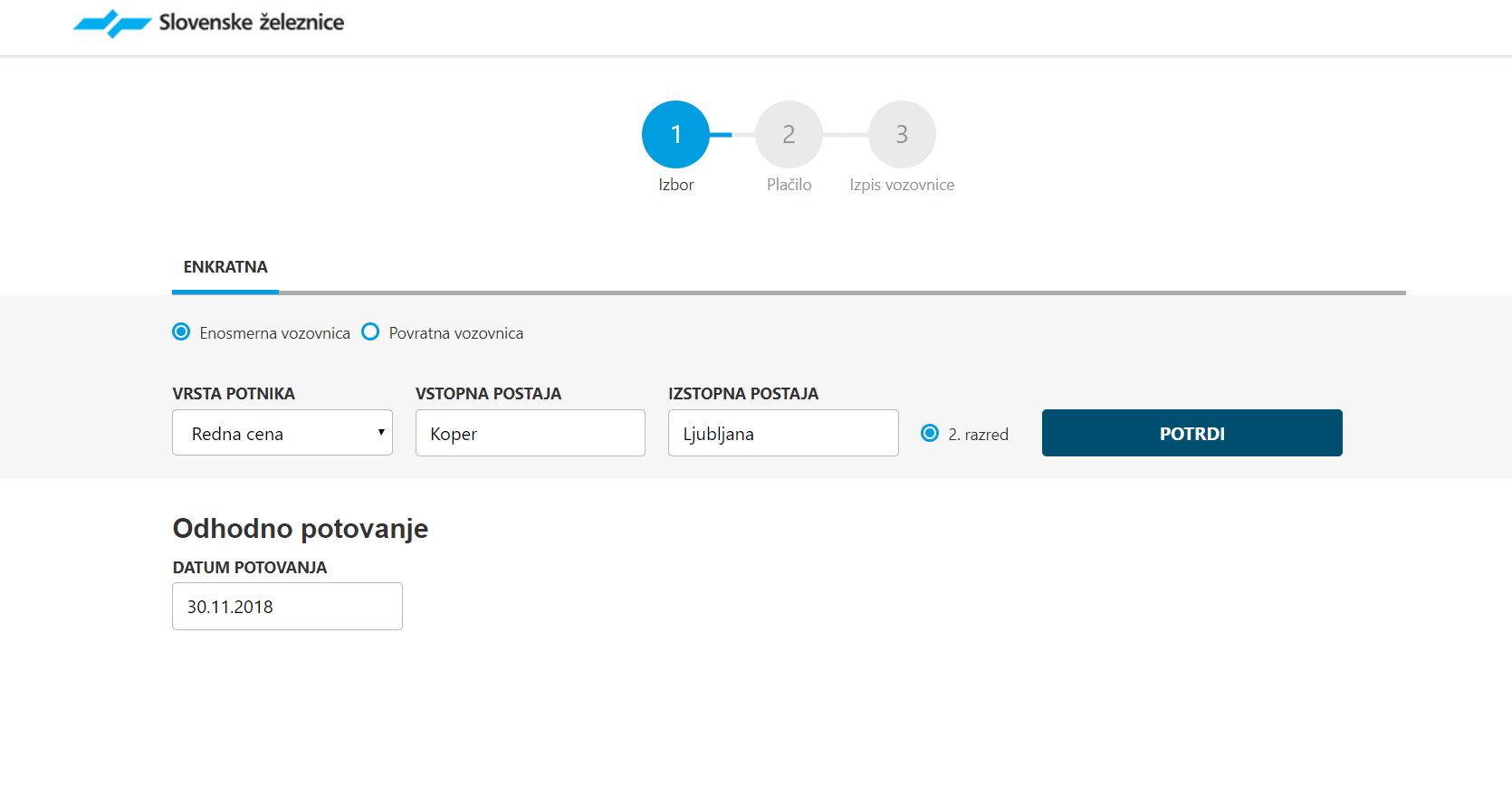The image size is (1512, 796).
Task: Click the IZSTOPNA POSTAJA label
Action: pyautogui.click(x=743, y=394)
